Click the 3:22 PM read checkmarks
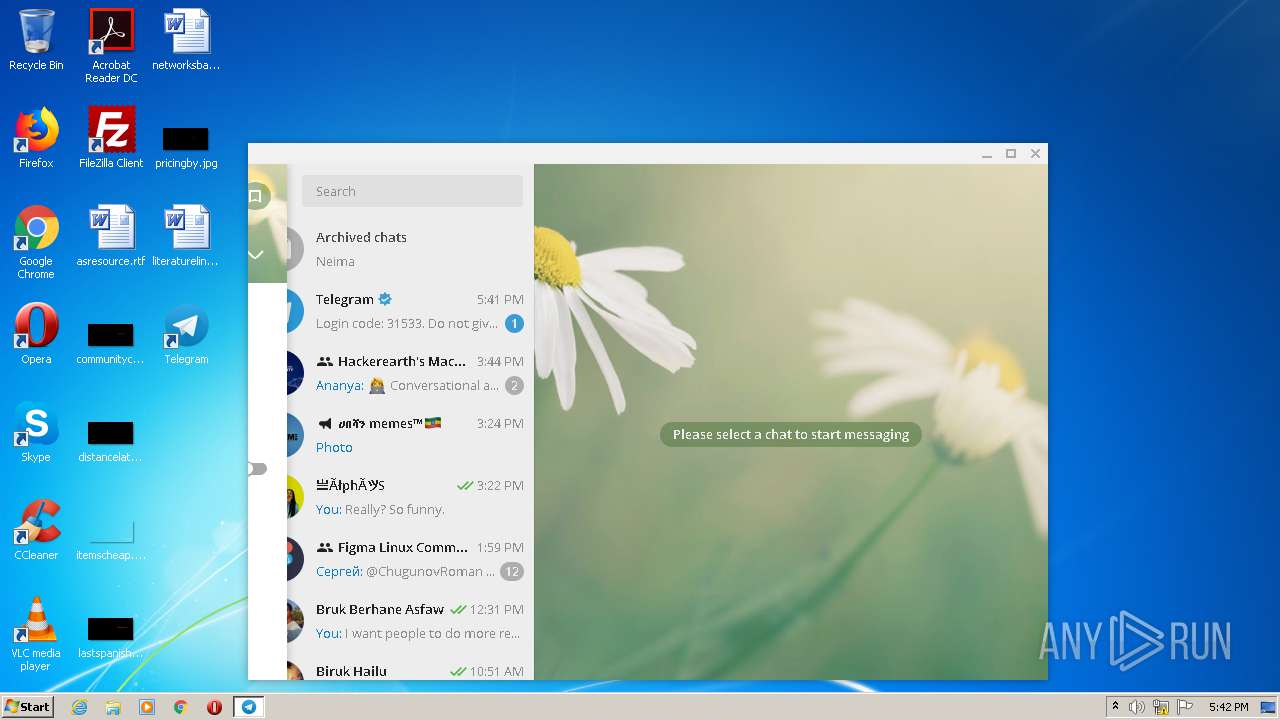This screenshot has width=1280, height=720. [x=464, y=485]
